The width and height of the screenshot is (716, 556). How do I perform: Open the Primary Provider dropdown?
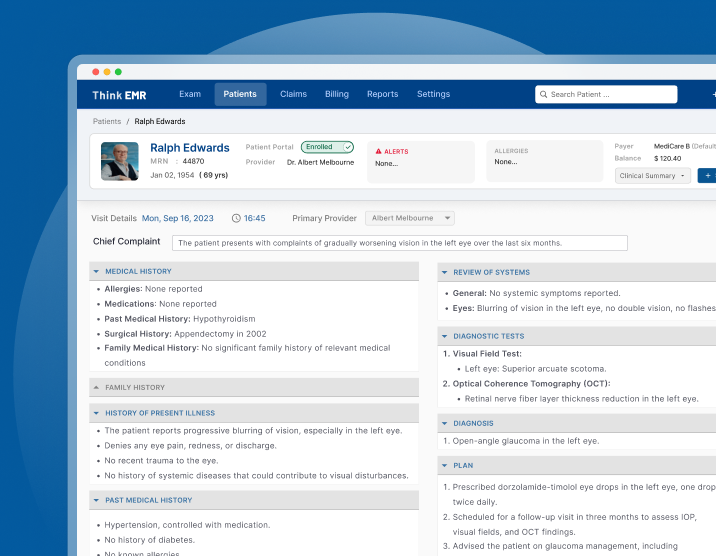(409, 218)
